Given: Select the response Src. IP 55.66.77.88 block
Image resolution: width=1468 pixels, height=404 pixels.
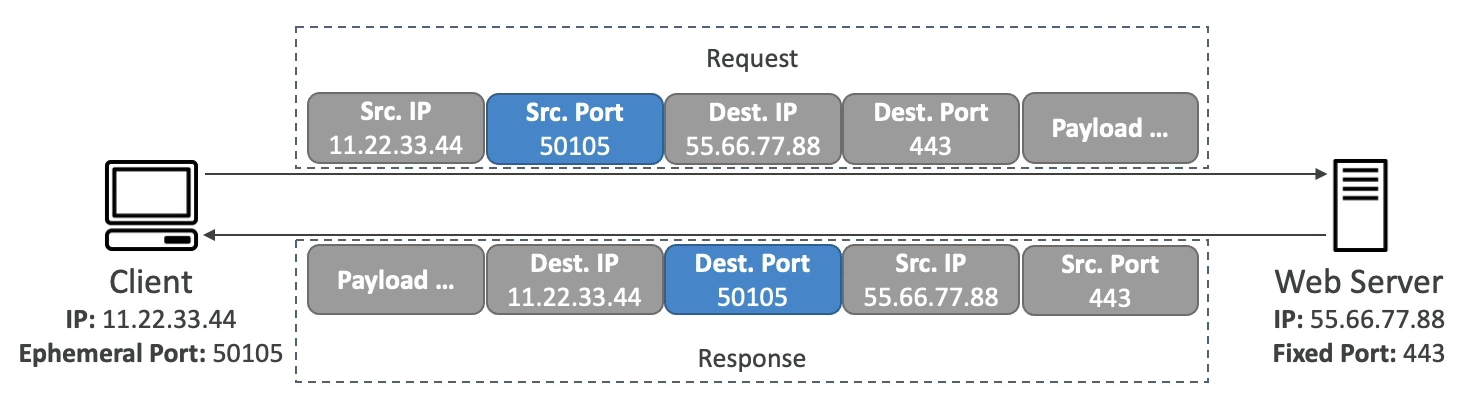Looking at the screenshot, I should pos(931,281).
